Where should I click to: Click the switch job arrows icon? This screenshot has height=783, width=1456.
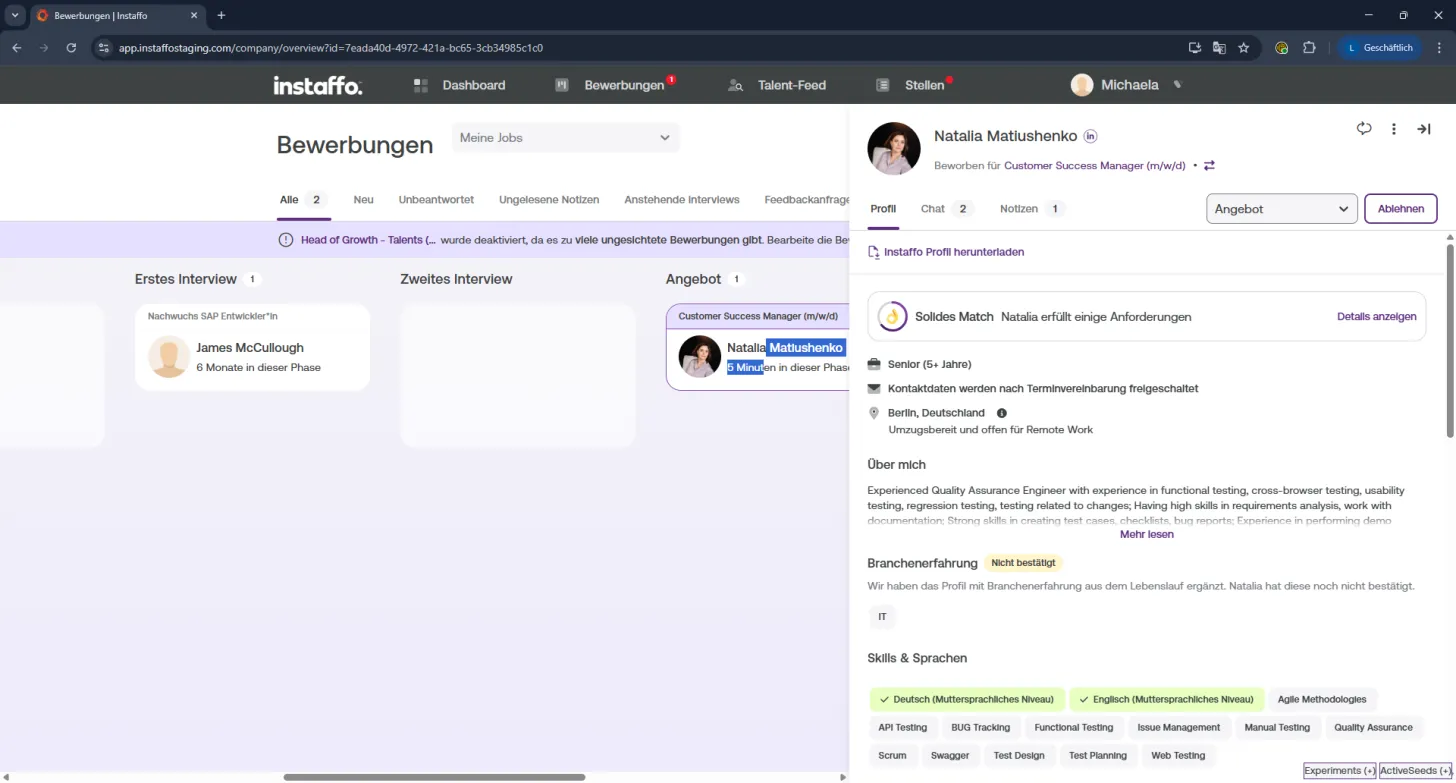pyautogui.click(x=1209, y=166)
